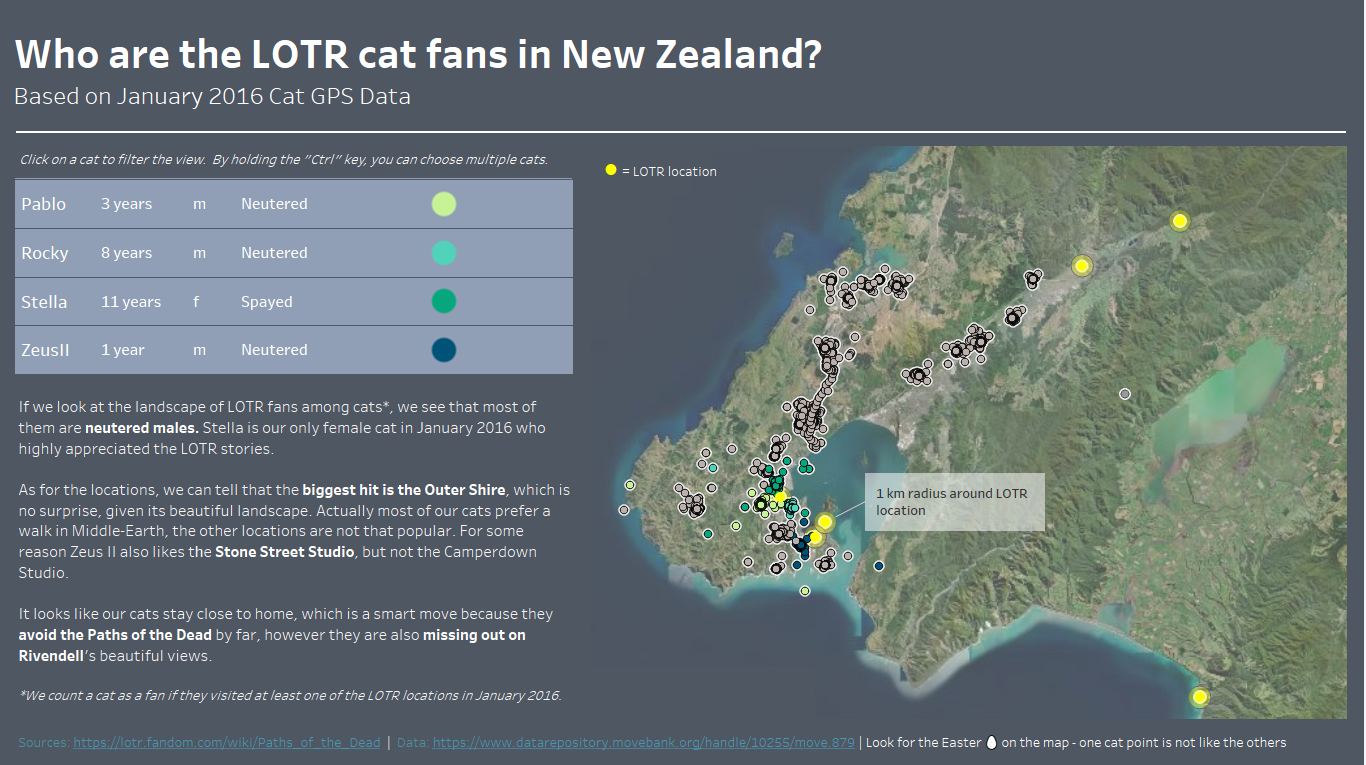Click the 'Click on a cat to filter' instruction text

tap(284, 160)
